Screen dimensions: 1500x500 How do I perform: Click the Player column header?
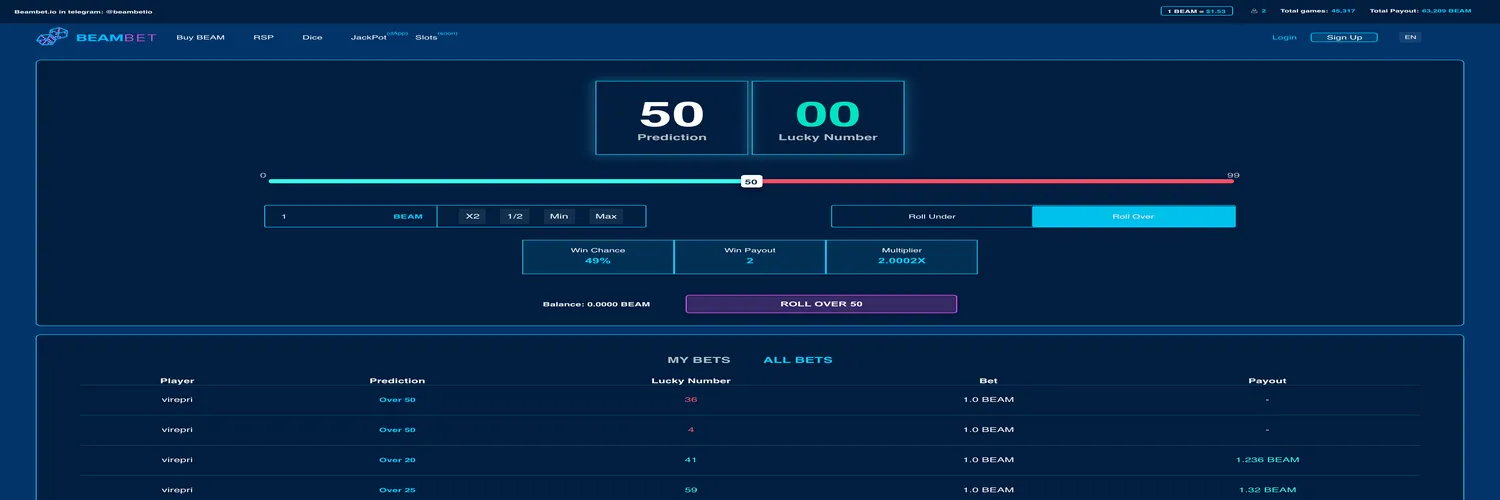click(177, 381)
